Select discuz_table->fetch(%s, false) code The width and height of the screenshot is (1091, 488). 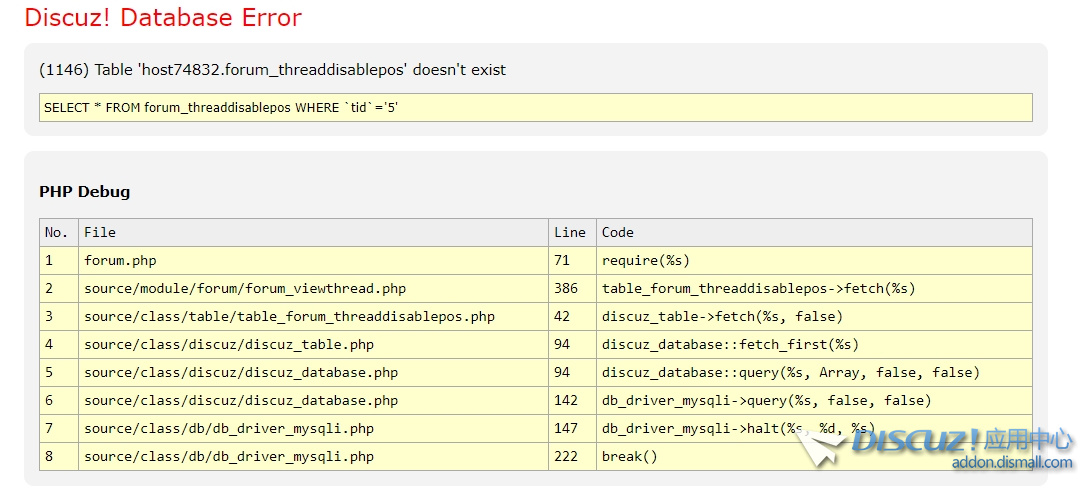pyautogui.click(x=722, y=317)
